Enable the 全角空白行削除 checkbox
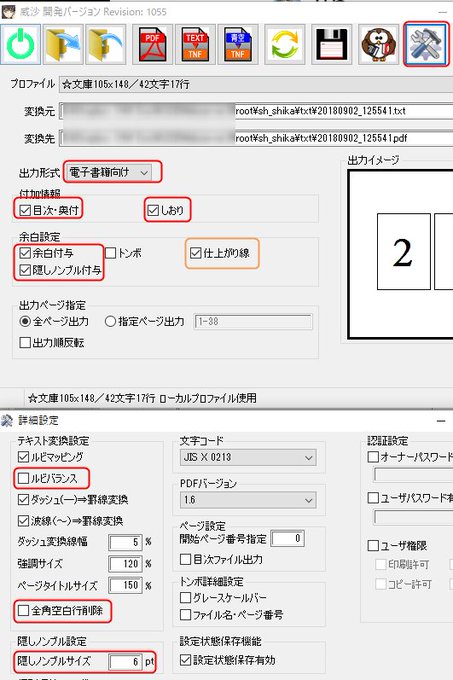453x680 pixels. tap(23, 611)
